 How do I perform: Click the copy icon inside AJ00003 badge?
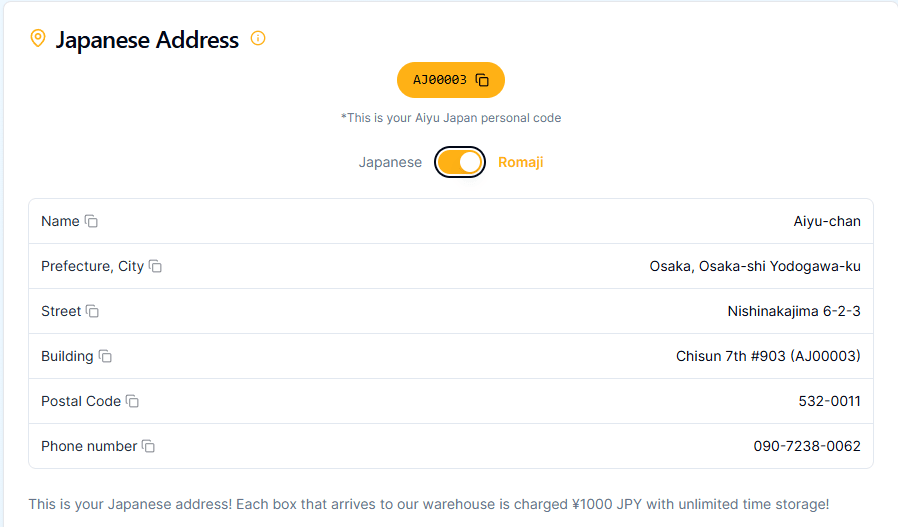[x=482, y=80]
